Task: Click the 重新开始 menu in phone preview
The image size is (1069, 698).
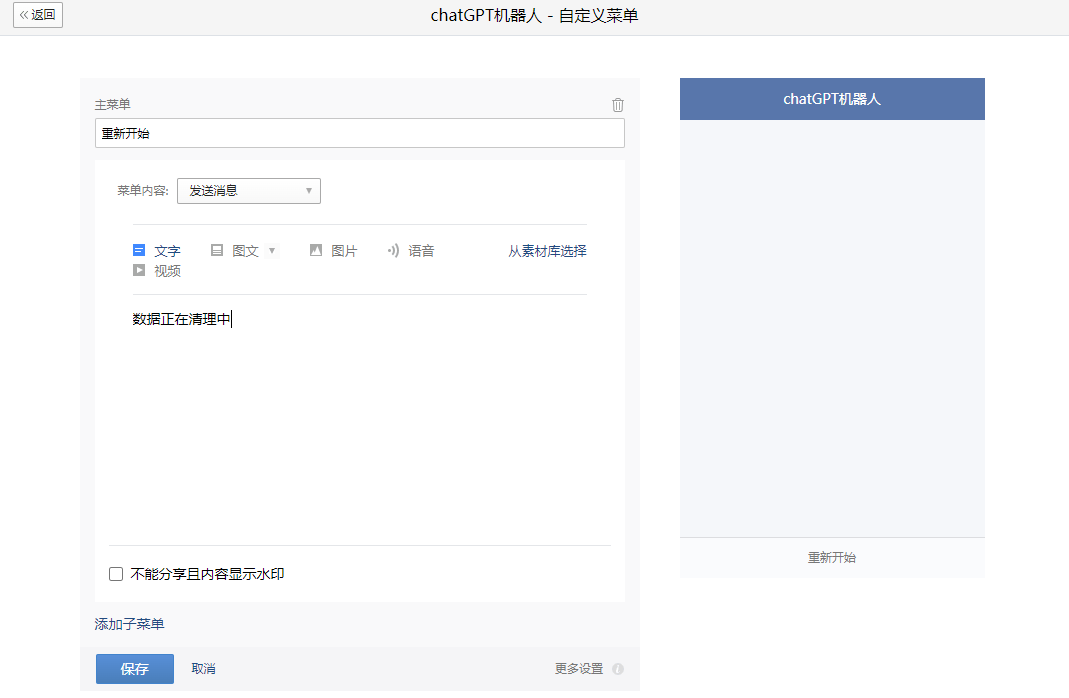Action: [832, 558]
